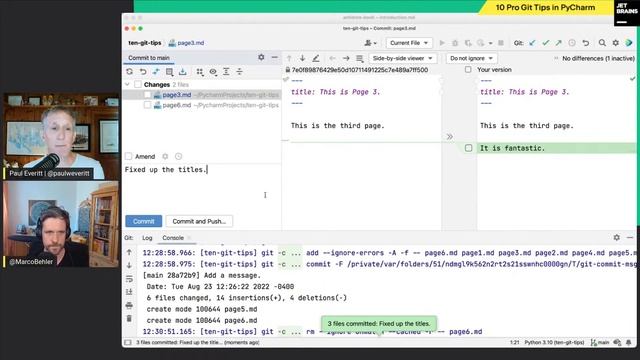Toggle the Your version checkbox

[468, 70]
